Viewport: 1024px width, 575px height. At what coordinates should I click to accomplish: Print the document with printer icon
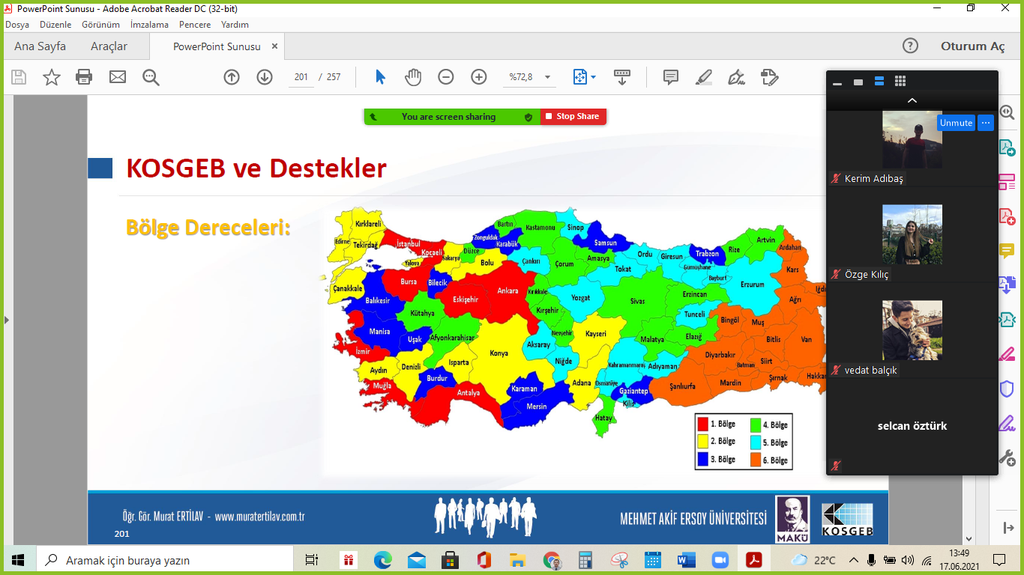pyautogui.click(x=84, y=77)
